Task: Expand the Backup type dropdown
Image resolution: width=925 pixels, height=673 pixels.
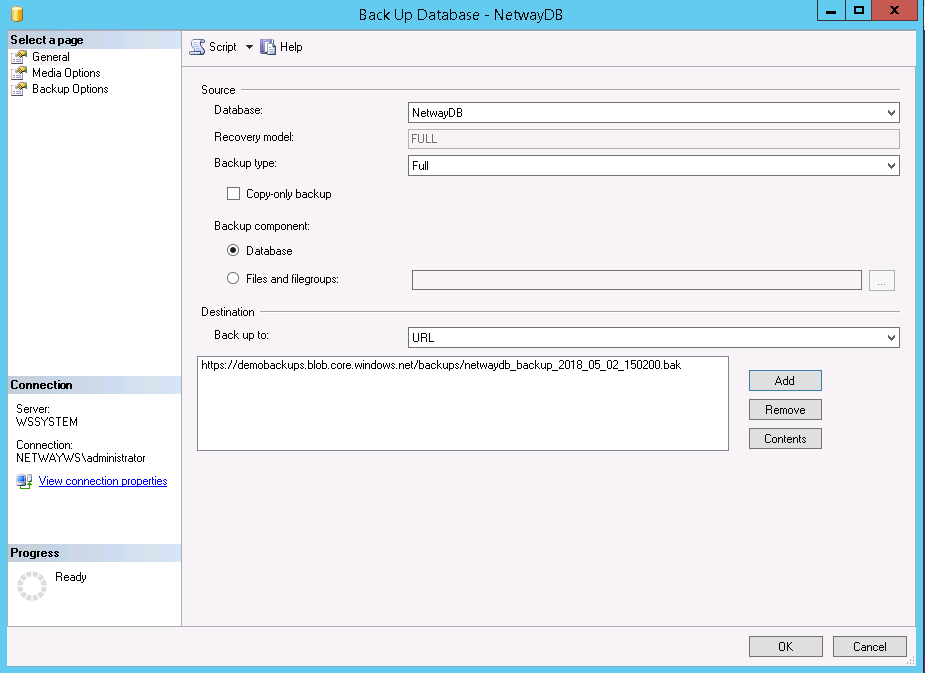Action: pos(654,166)
